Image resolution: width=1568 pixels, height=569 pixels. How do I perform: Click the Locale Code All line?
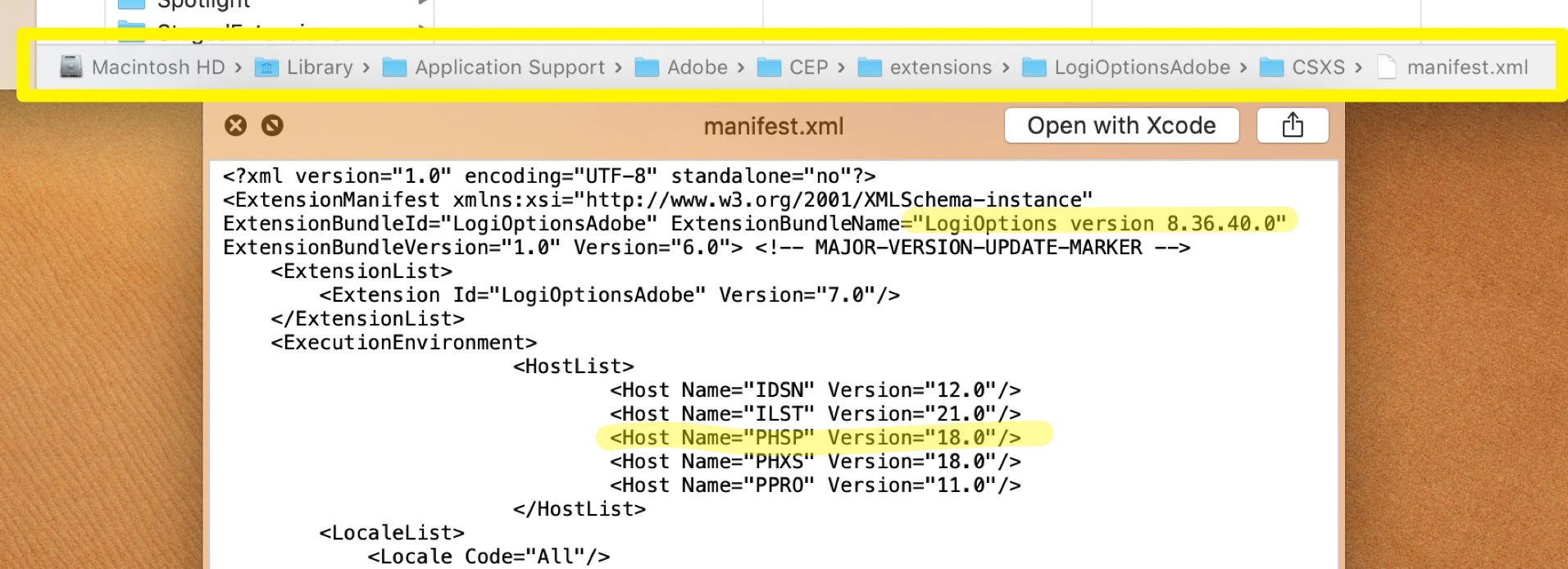tap(489, 557)
